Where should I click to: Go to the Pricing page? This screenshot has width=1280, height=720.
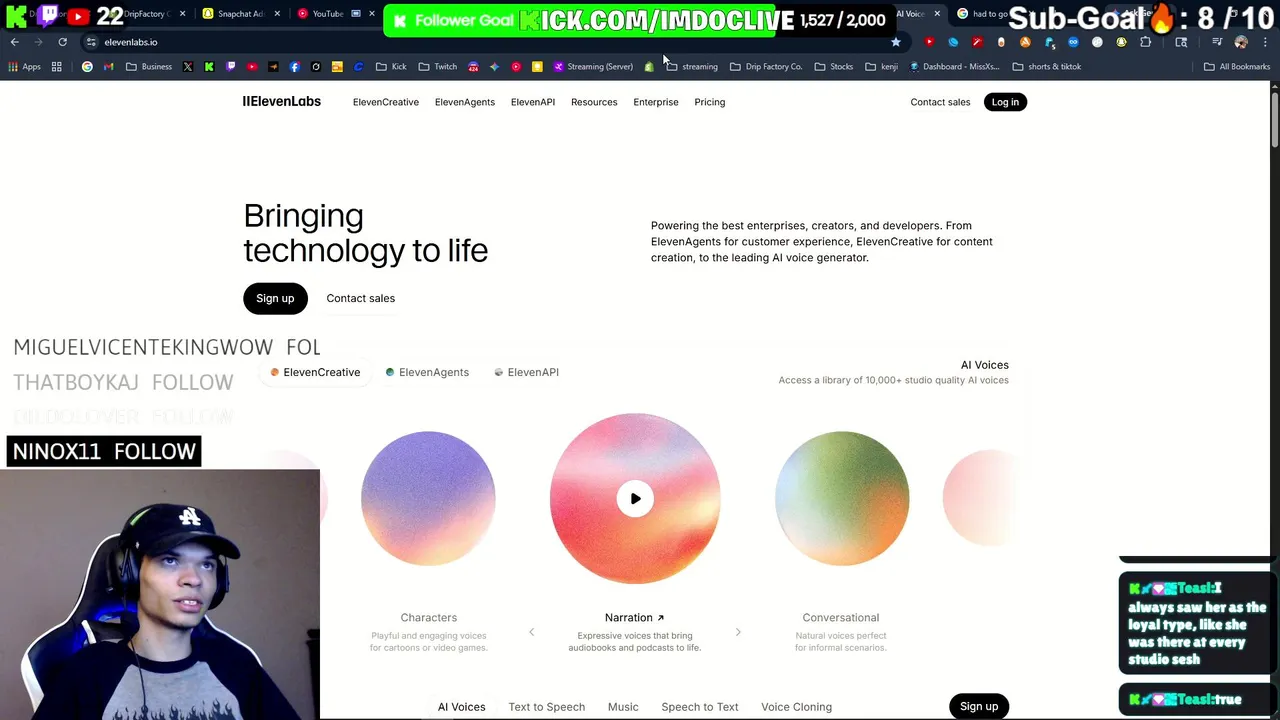(709, 102)
